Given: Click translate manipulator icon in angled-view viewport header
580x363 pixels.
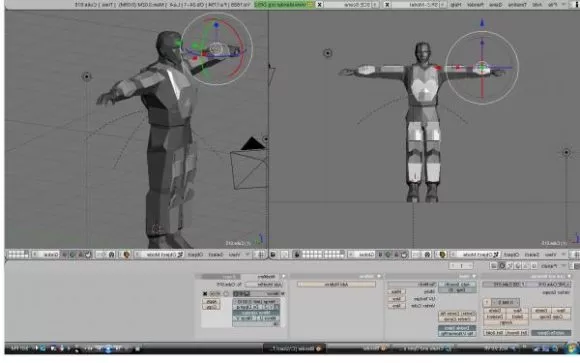Looking at the screenshot, I should 81,255.
